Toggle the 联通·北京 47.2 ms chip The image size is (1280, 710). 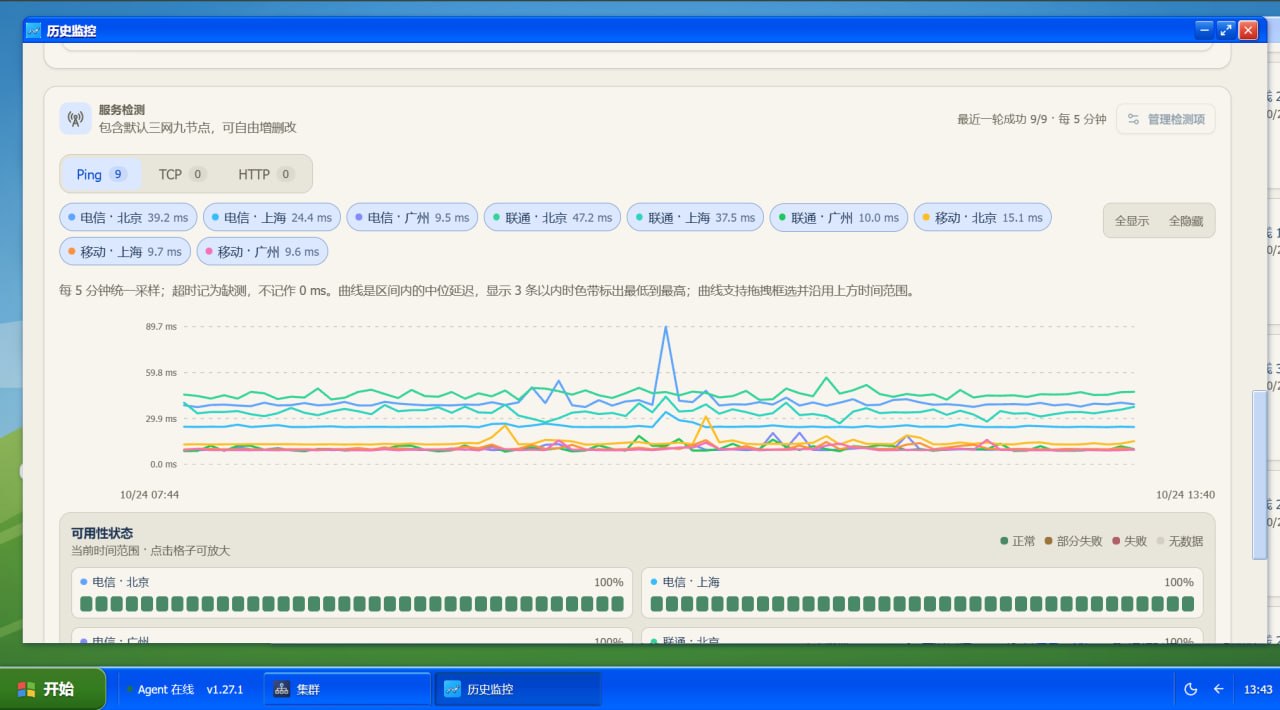click(552, 217)
